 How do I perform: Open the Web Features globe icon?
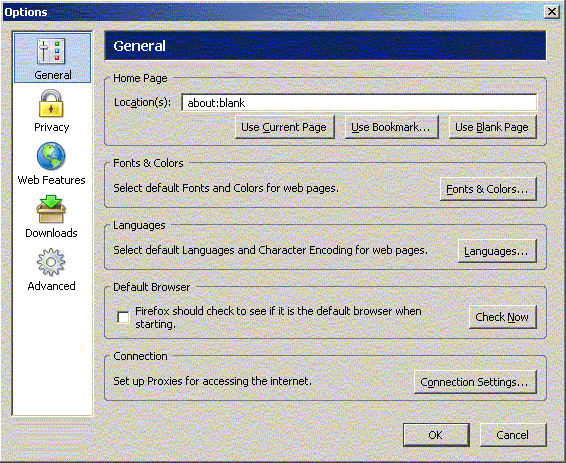[x=51, y=156]
